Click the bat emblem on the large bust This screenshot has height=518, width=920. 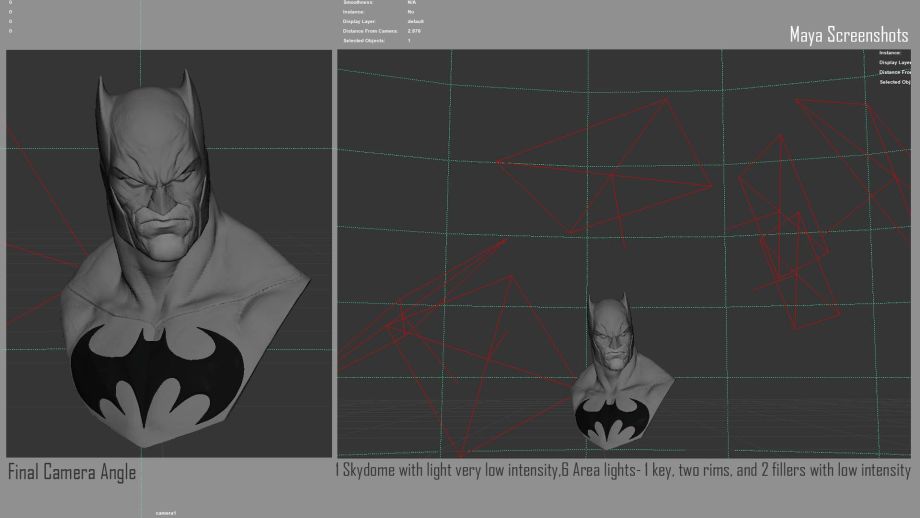click(157, 374)
